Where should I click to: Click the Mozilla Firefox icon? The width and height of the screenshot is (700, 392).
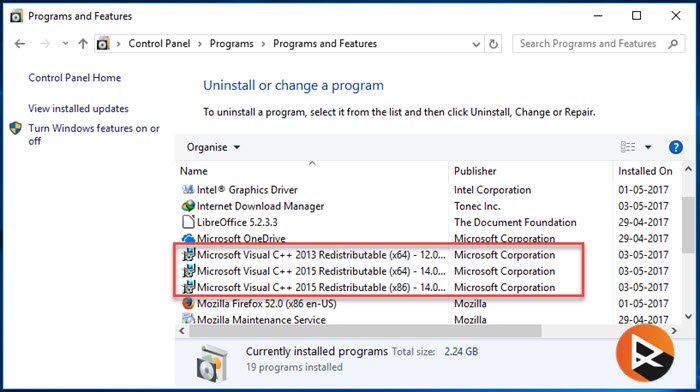[188, 303]
